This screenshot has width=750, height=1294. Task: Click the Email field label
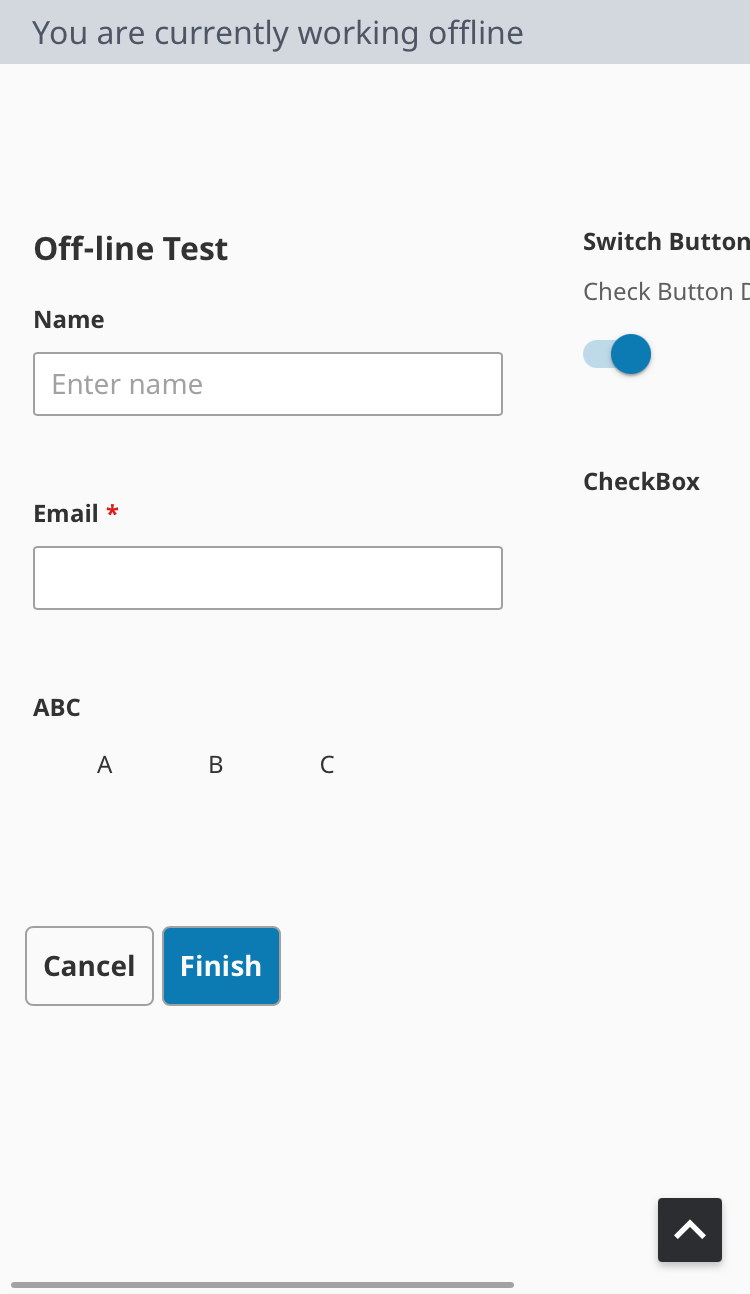click(x=66, y=514)
